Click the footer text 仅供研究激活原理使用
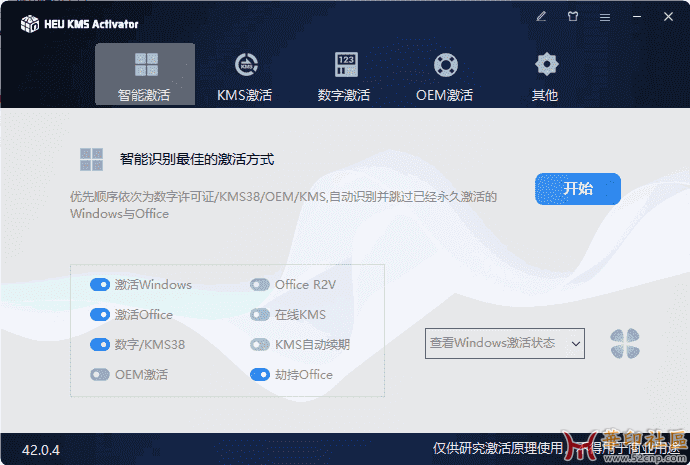 click(x=498, y=448)
